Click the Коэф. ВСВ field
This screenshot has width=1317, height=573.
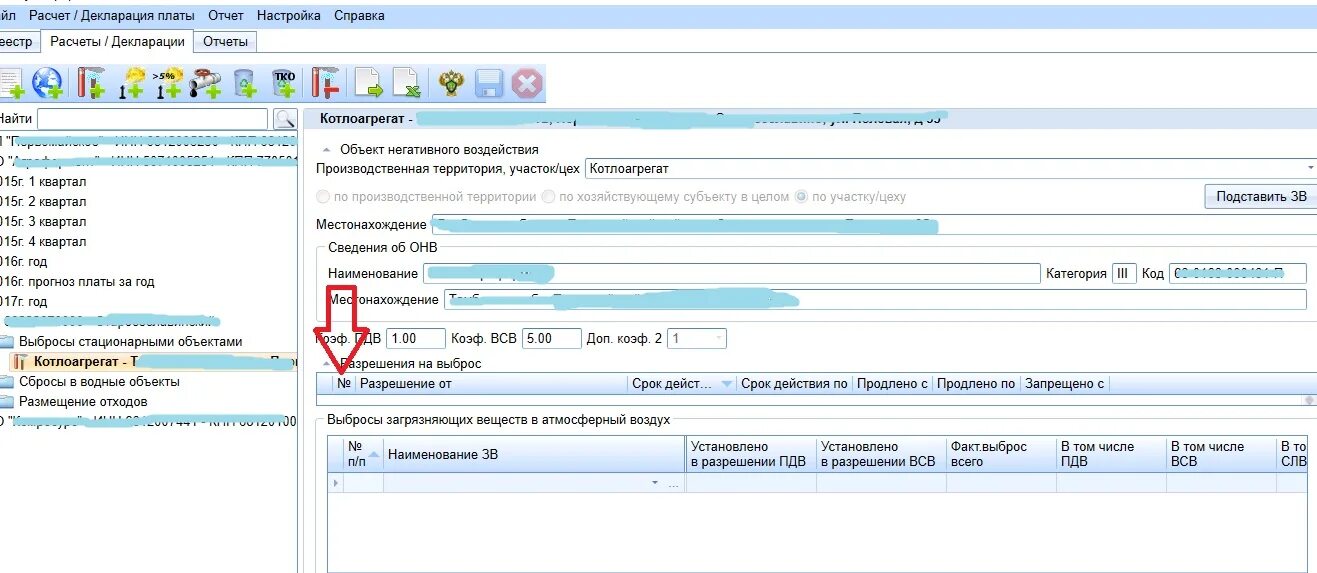[551, 339]
